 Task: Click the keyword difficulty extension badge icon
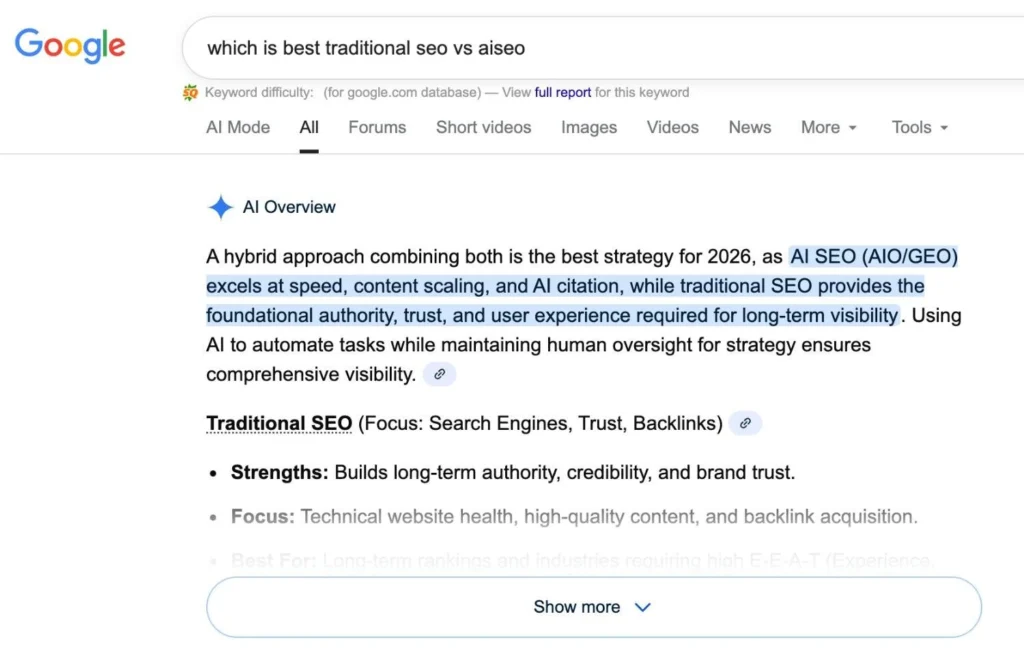(190, 92)
